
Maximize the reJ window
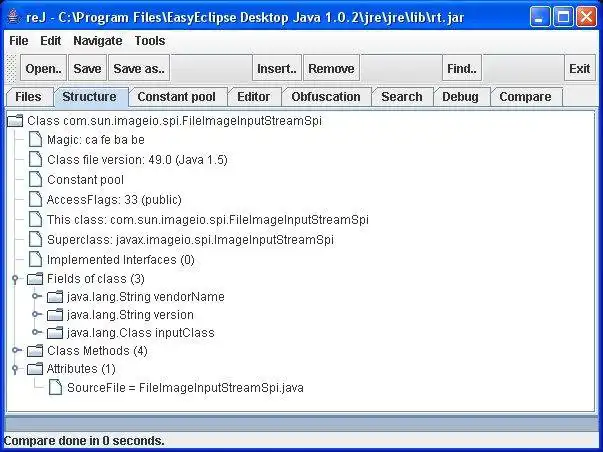(563, 17)
